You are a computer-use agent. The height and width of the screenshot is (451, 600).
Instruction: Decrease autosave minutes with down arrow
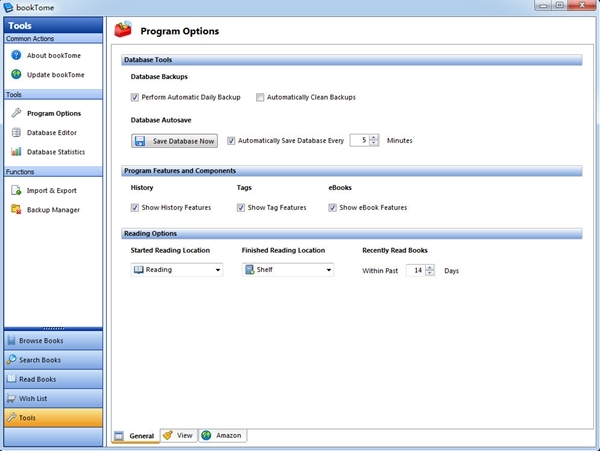374,143
